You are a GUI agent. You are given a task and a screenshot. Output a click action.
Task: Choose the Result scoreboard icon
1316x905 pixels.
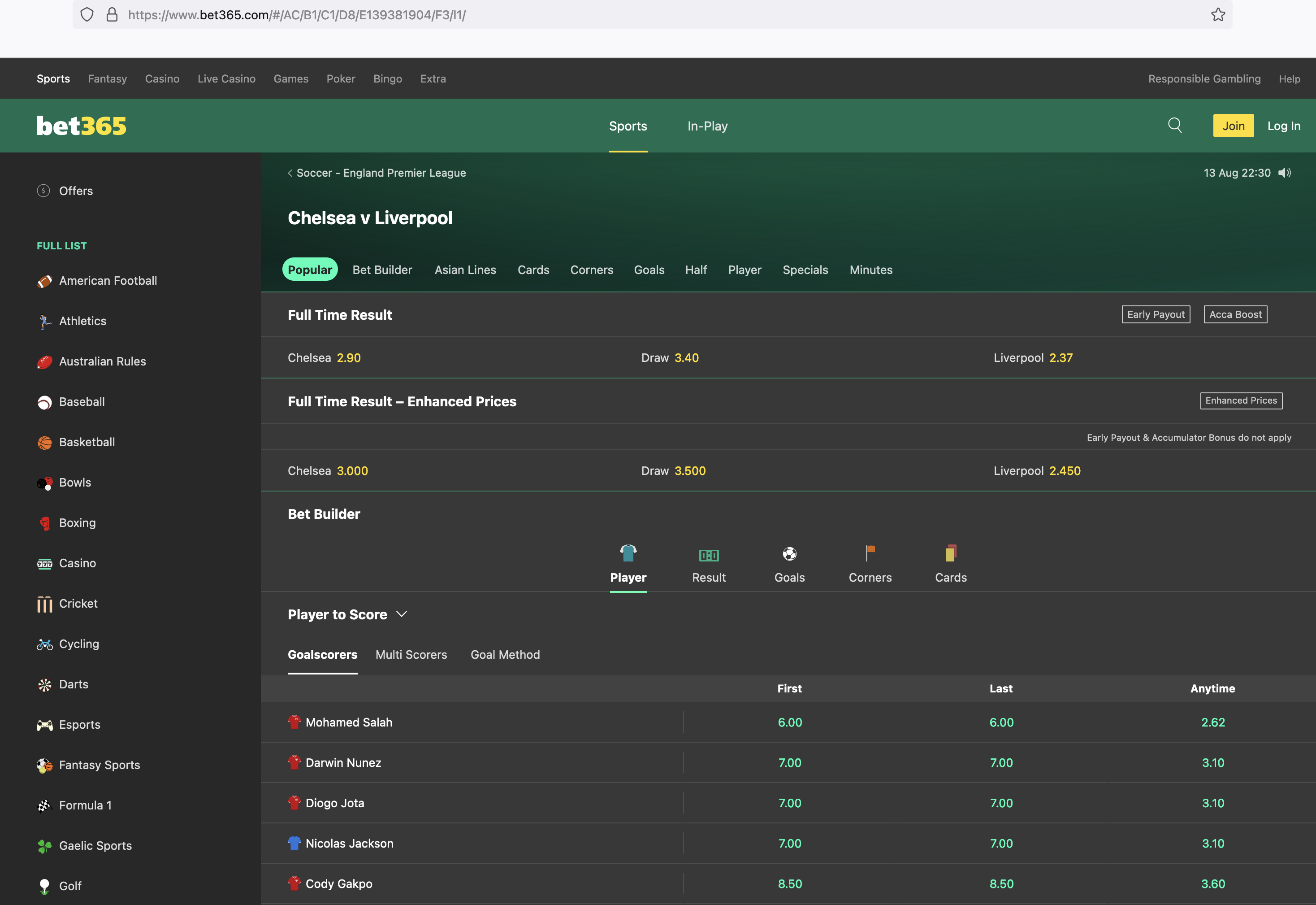click(x=709, y=555)
